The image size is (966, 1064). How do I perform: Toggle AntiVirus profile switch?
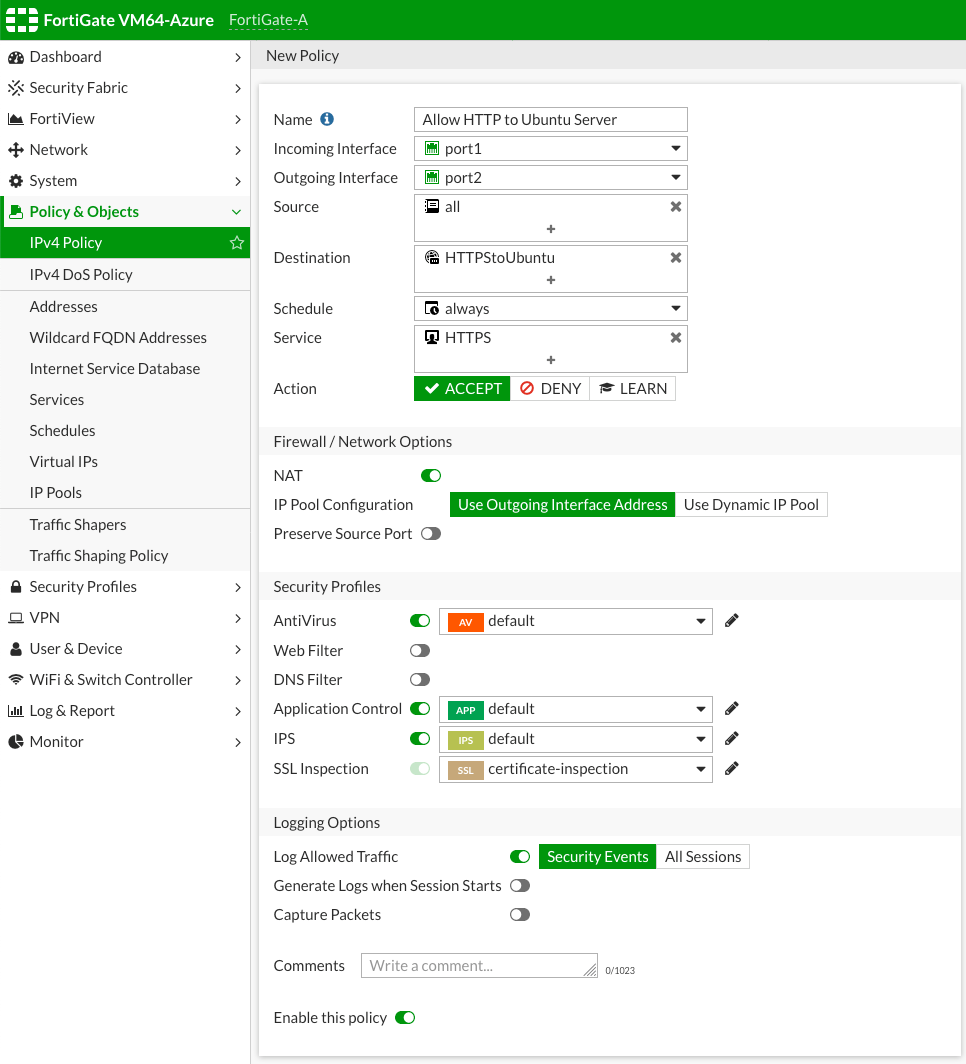(420, 621)
